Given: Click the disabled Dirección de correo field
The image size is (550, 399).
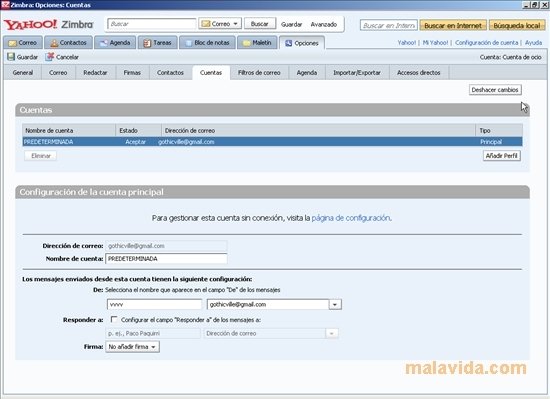Looking at the screenshot, I should 166,246.
